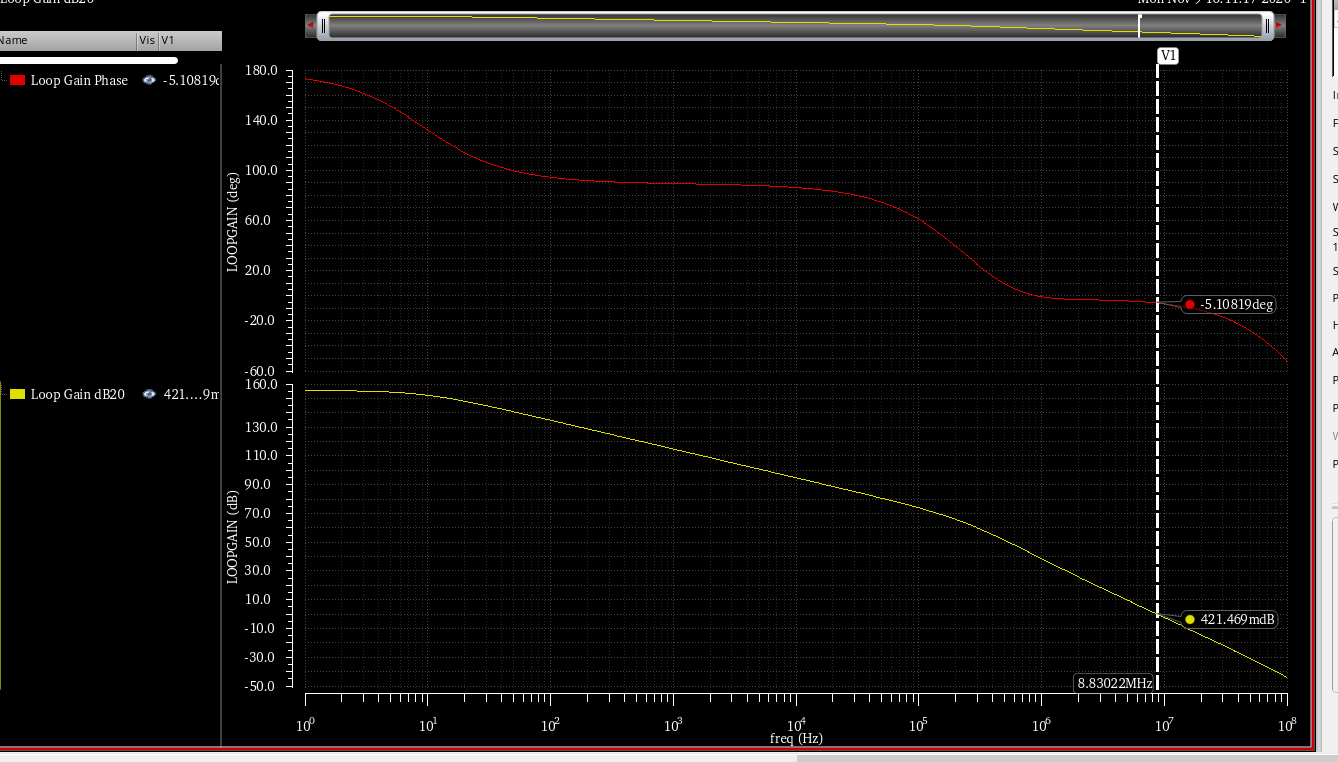
Task: Toggle the eye visibility for Loop Gain dB20
Action: (x=148, y=394)
